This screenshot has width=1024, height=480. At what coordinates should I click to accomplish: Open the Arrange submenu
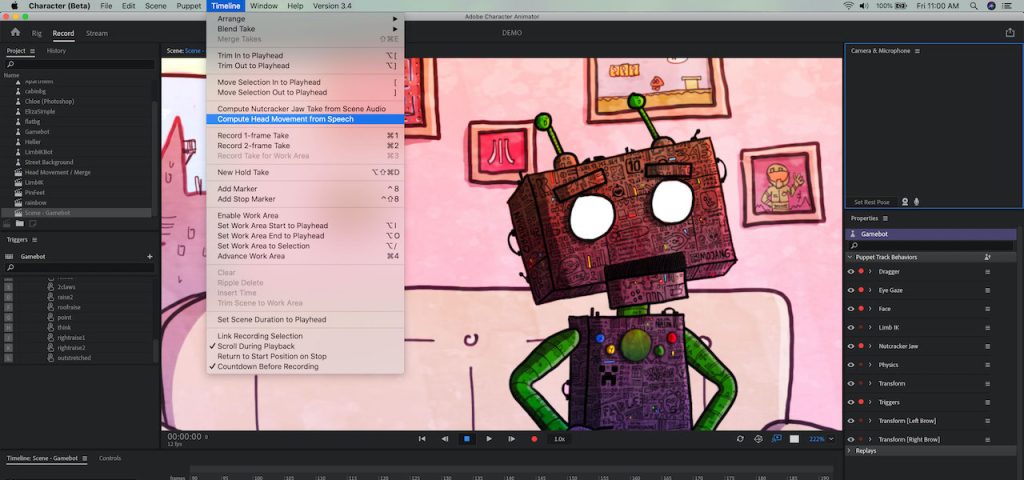[x=305, y=19]
